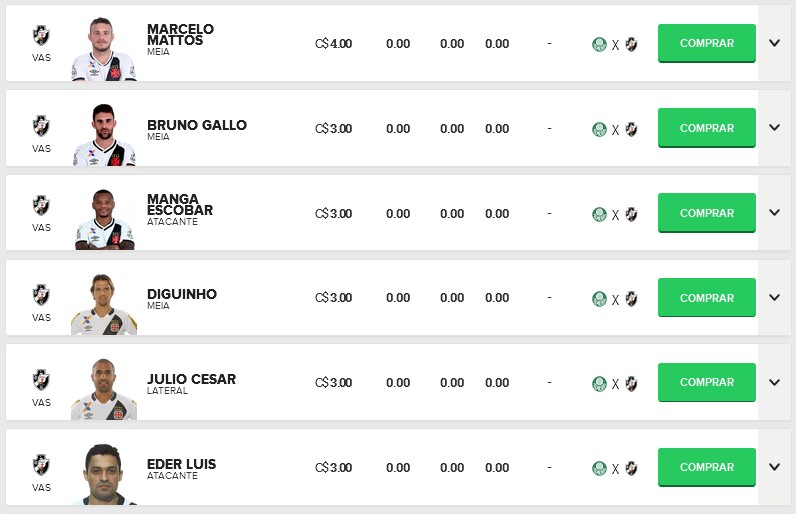Click Vasco club crest in Bruno Gallo row
This screenshot has width=796, height=514.
(41, 126)
